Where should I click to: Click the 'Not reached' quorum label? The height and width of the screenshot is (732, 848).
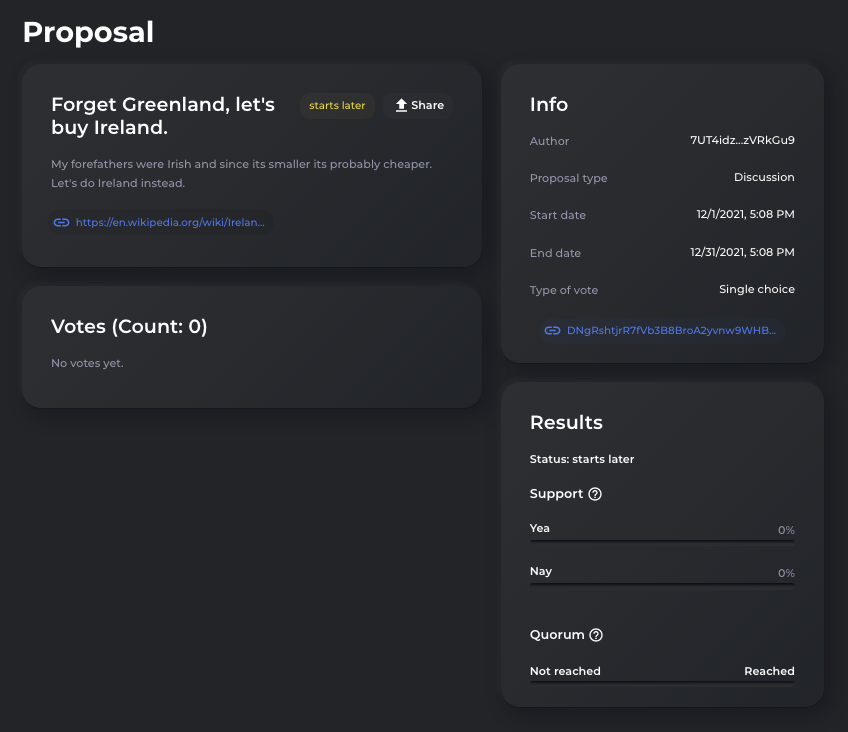565,671
